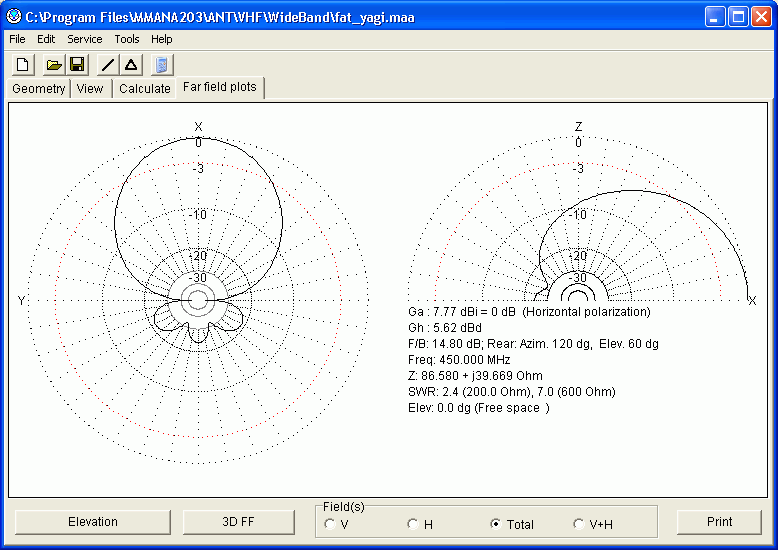Click the New file icon
This screenshot has height=550, width=778.
tap(22, 64)
